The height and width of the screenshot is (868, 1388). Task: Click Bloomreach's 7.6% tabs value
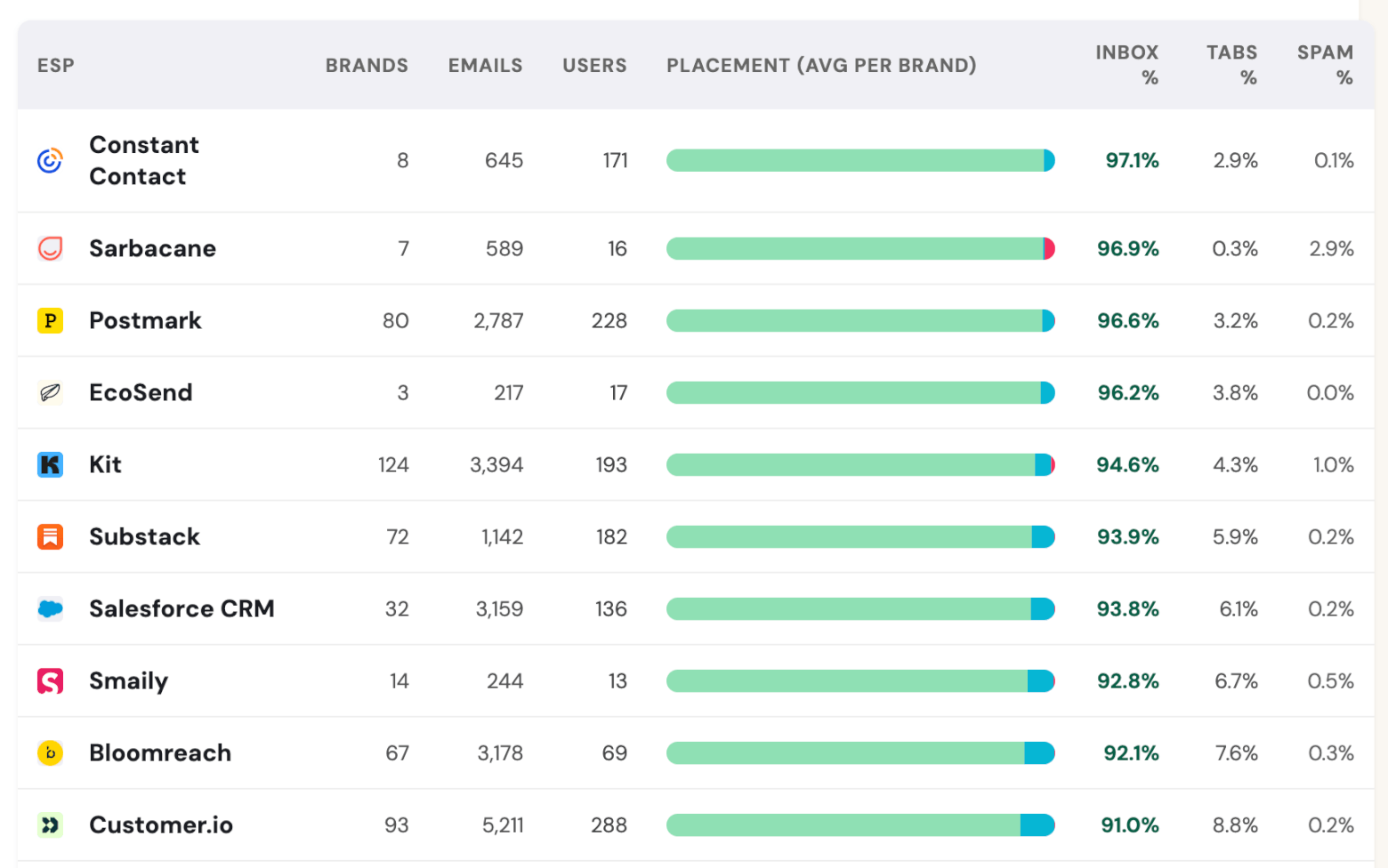click(x=1237, y=752)
